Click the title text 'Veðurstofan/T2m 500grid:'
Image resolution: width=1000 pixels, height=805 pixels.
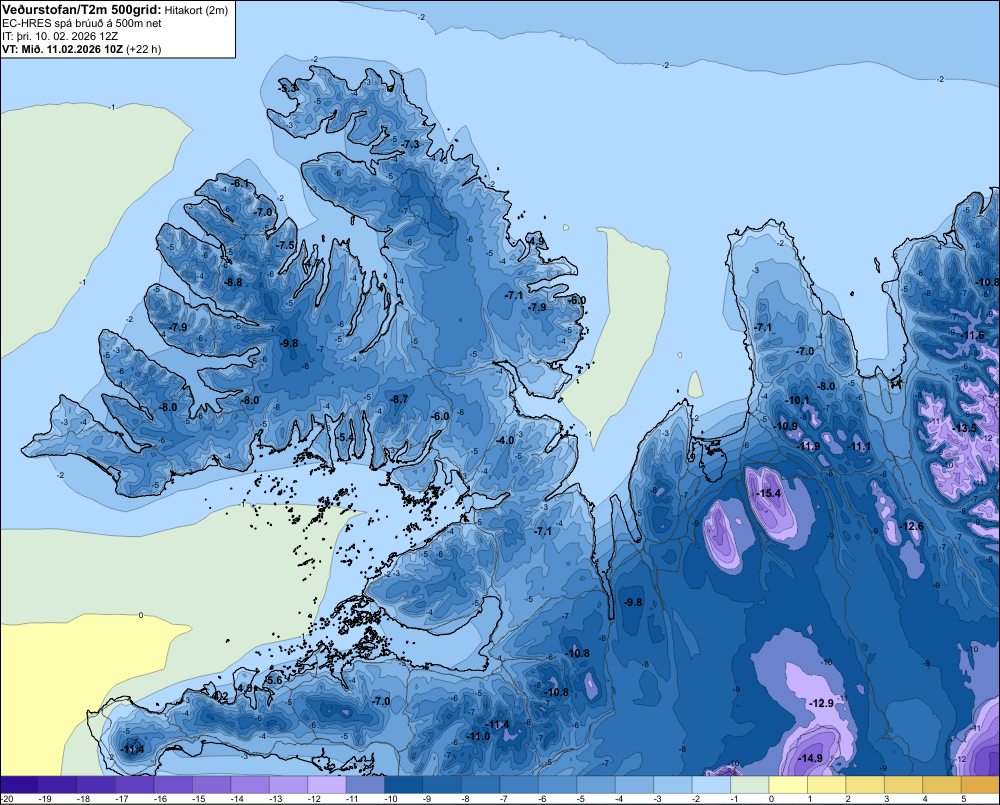(82, 10)
